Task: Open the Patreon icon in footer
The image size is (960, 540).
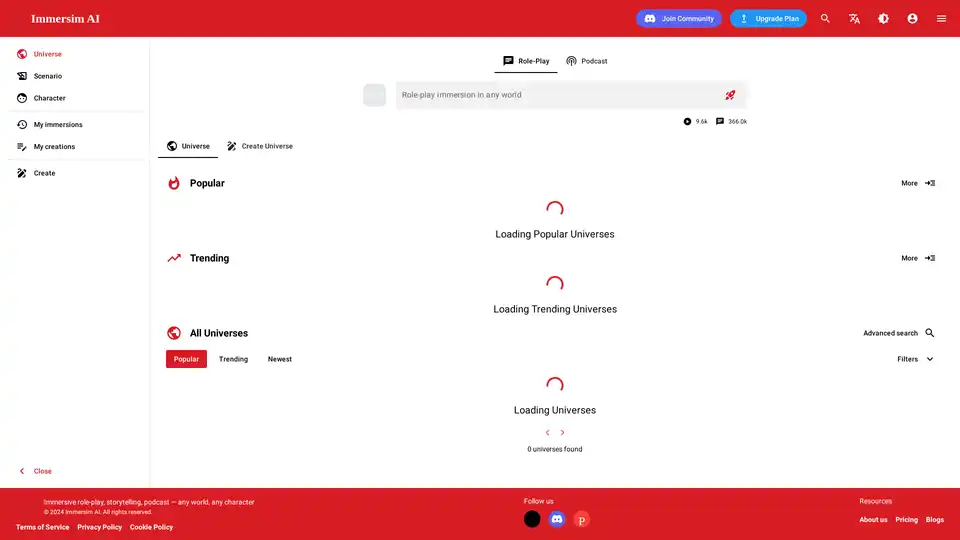Action: (x=581, y=519)
